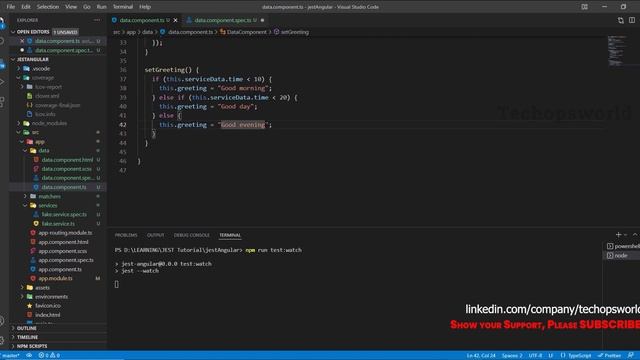Click line number 42 in the gutter

(x=123, y=124)
